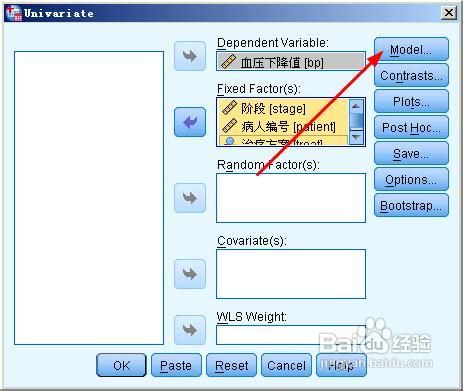463x391 pixels.
Task: Open the Contrasts... dialog
Action: [411, 76]
